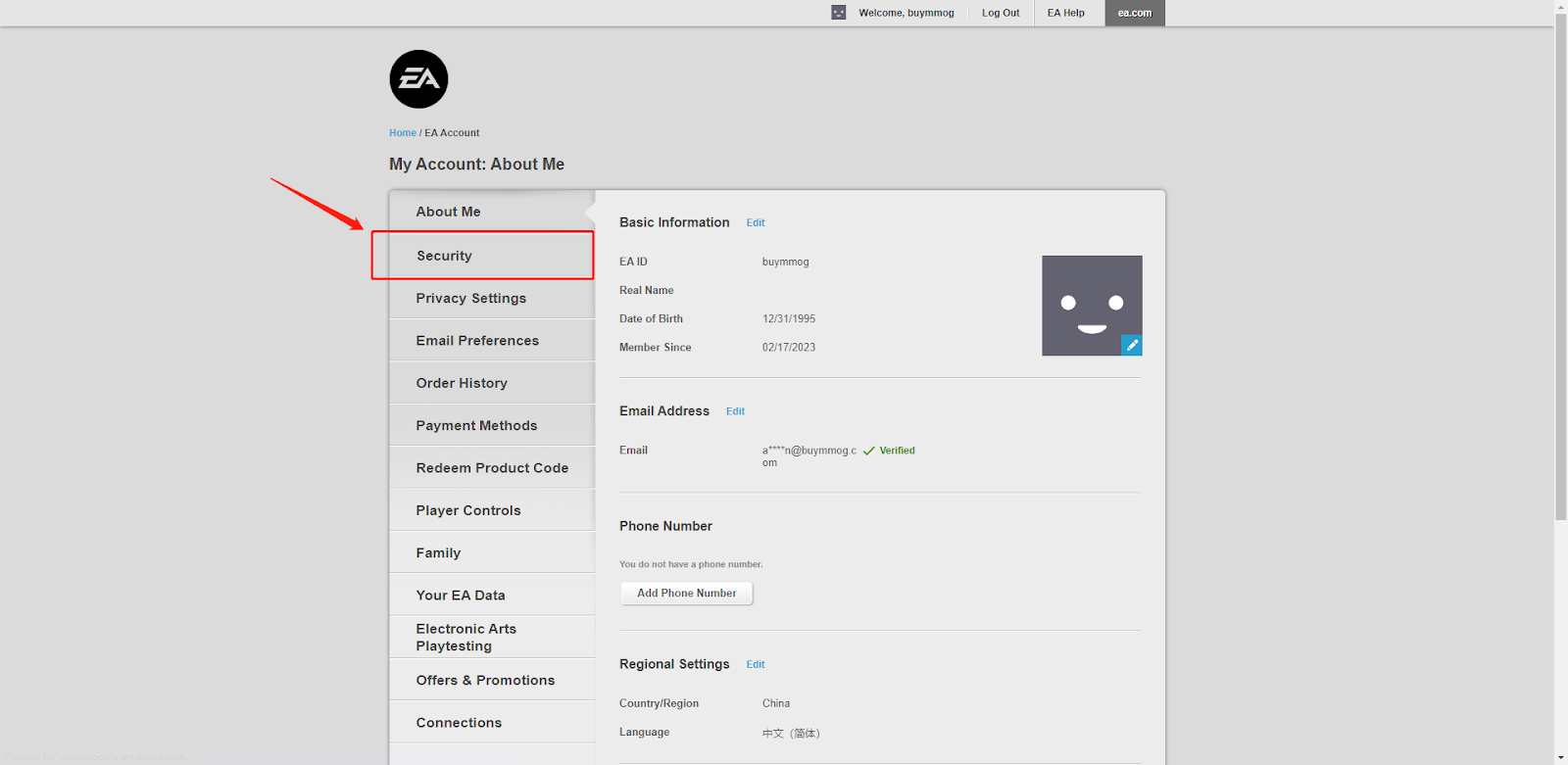Go to Electronic Arts Playtesting
The image size is (1568, 765).
tap(492, 638)
